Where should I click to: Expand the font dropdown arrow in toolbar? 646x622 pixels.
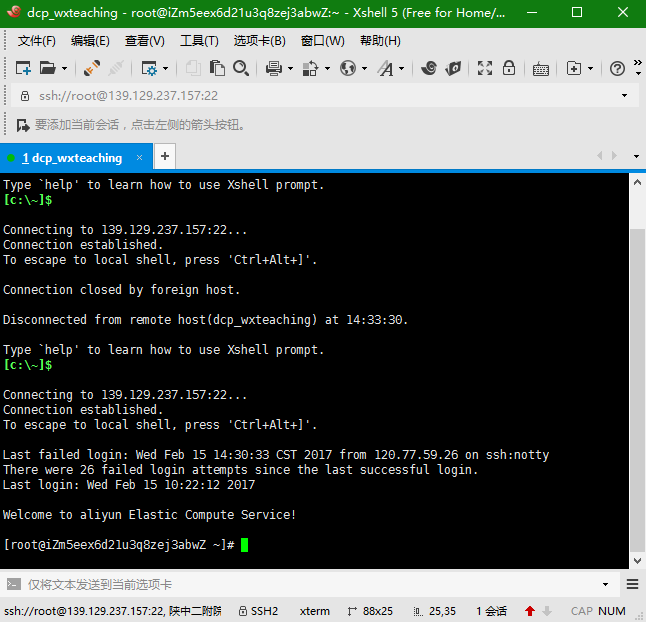(x=402, y=68)
